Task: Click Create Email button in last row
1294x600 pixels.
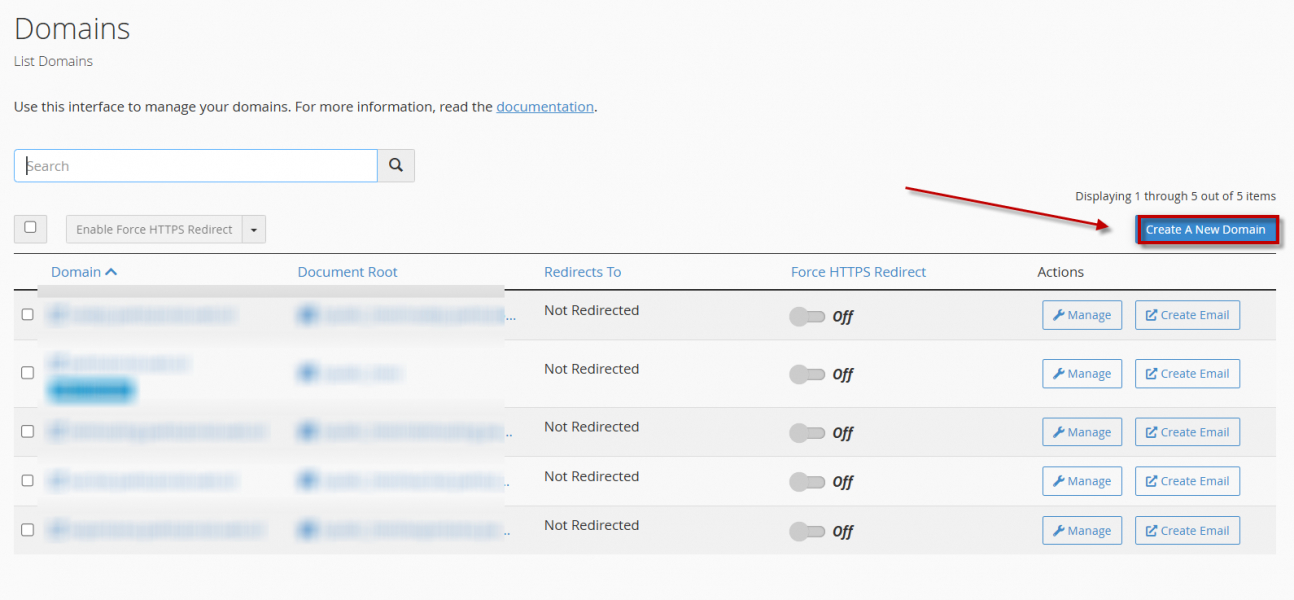Action: (x=1187, y=531)
